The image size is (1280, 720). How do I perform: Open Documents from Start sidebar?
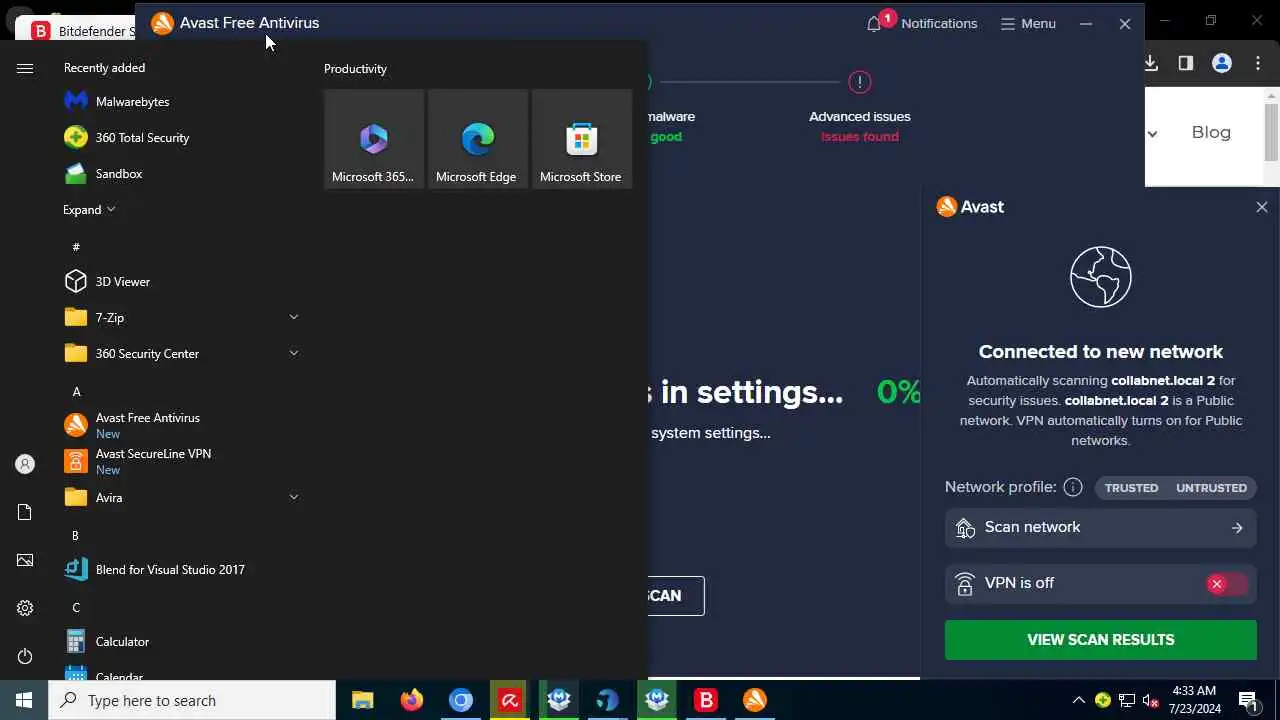25,512
